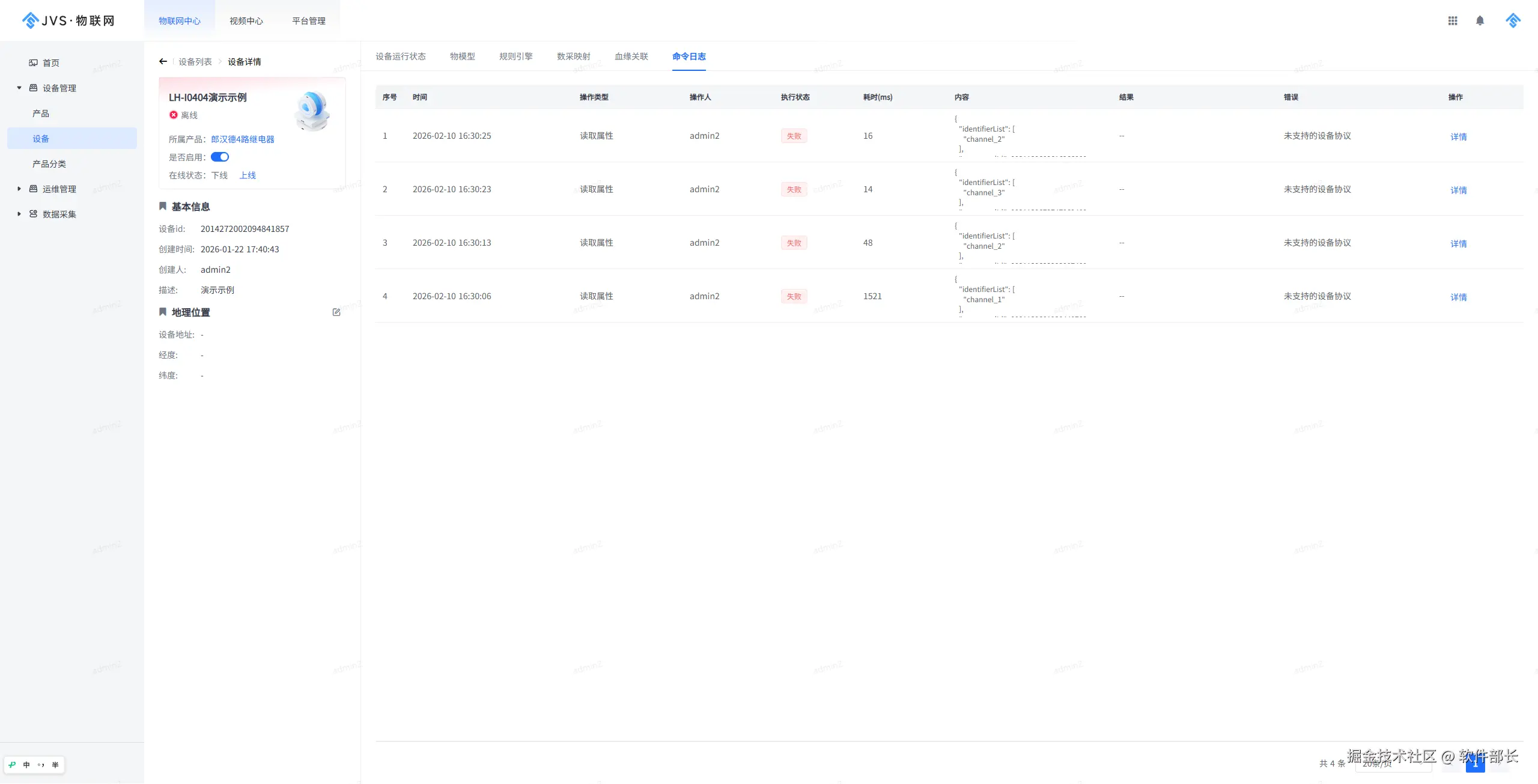Open the notification bell
The width and height of the screenshot is (1538, 784).
coord(1480,20)
